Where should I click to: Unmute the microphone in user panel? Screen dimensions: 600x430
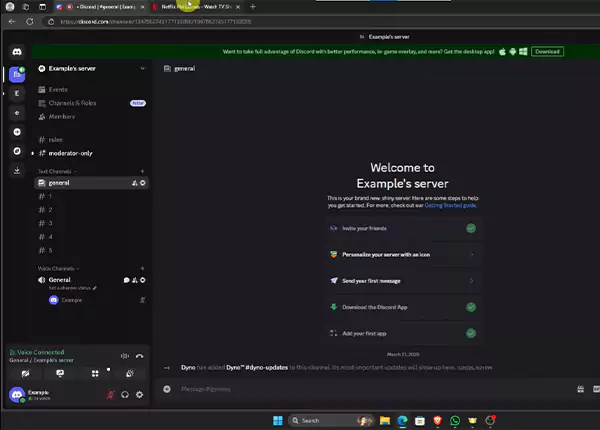(111, 394)
